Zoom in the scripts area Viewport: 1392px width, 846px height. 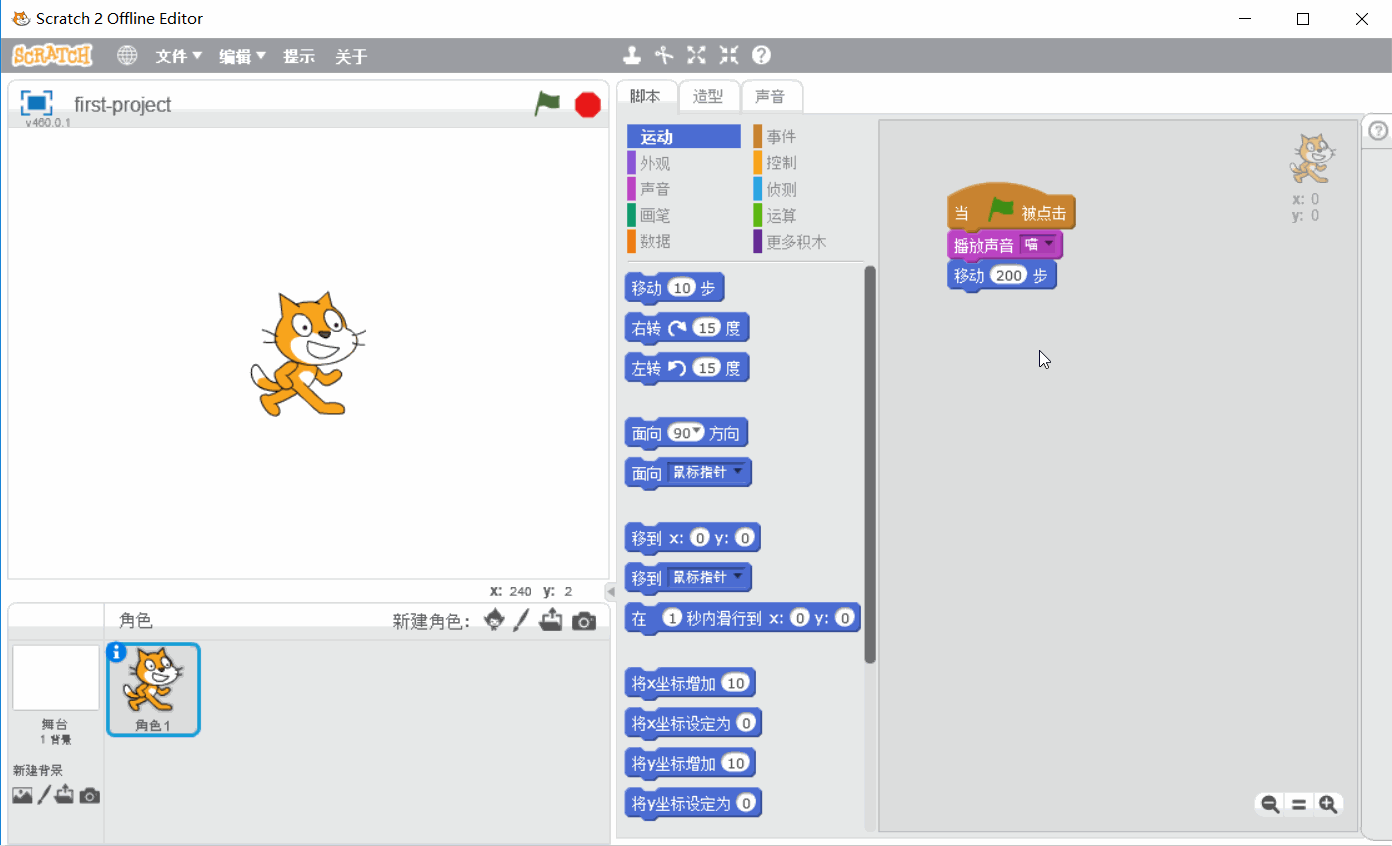[1328, 804]
